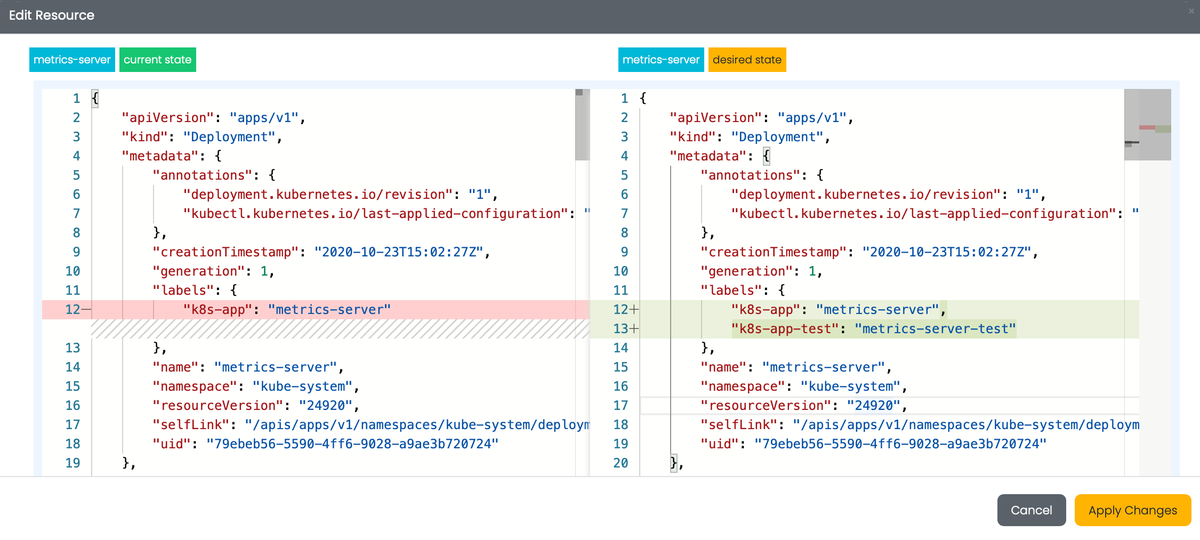Image resolution: width=1200 pixels, height=540 pixels.
Task: Click line number 1 in left editor
Action: pos(76,99)
